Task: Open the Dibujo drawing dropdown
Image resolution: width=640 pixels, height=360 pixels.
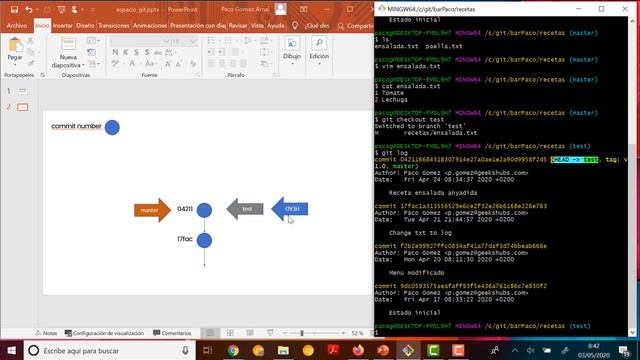Action: click(x=292, y=50)
